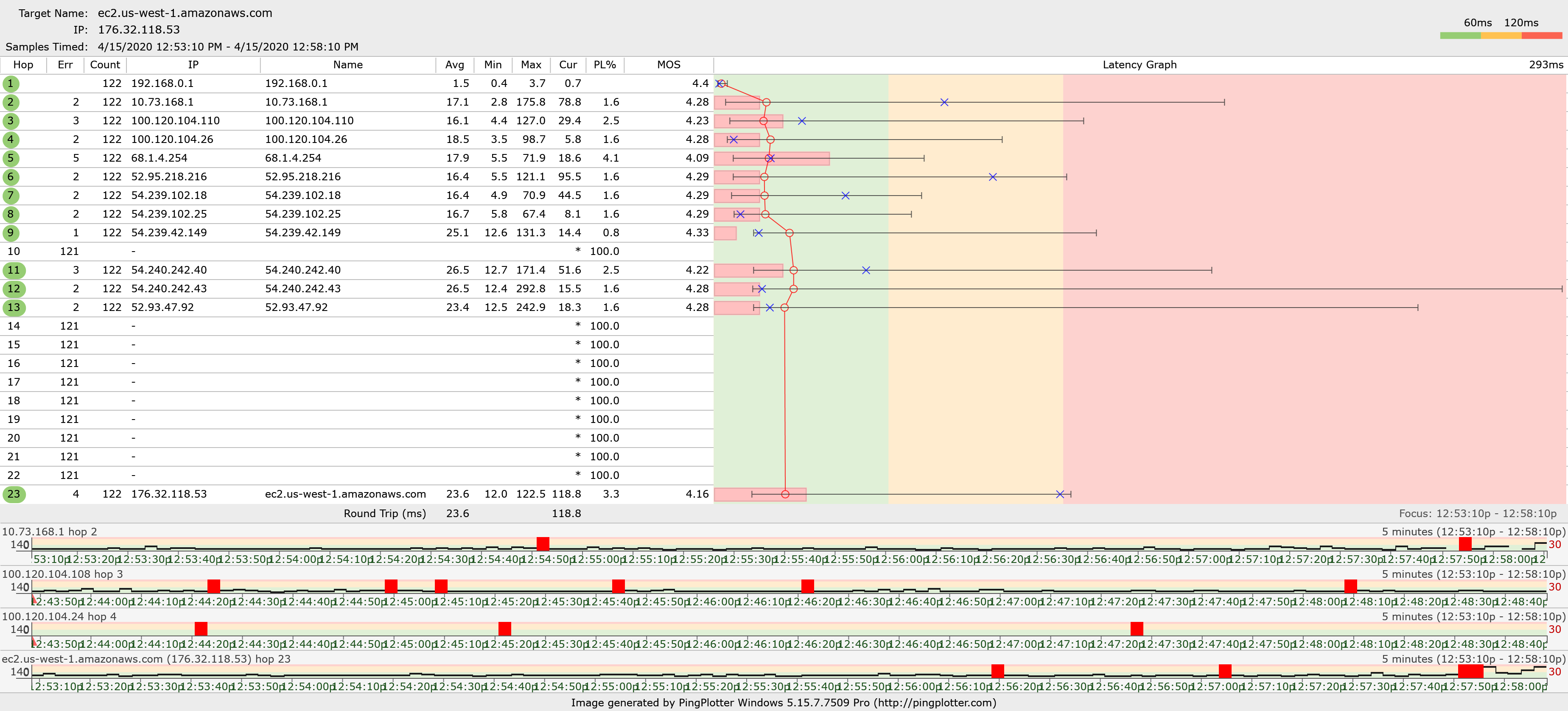Click the first red packet loss bar in hop 2 timeline

[543, 543]
